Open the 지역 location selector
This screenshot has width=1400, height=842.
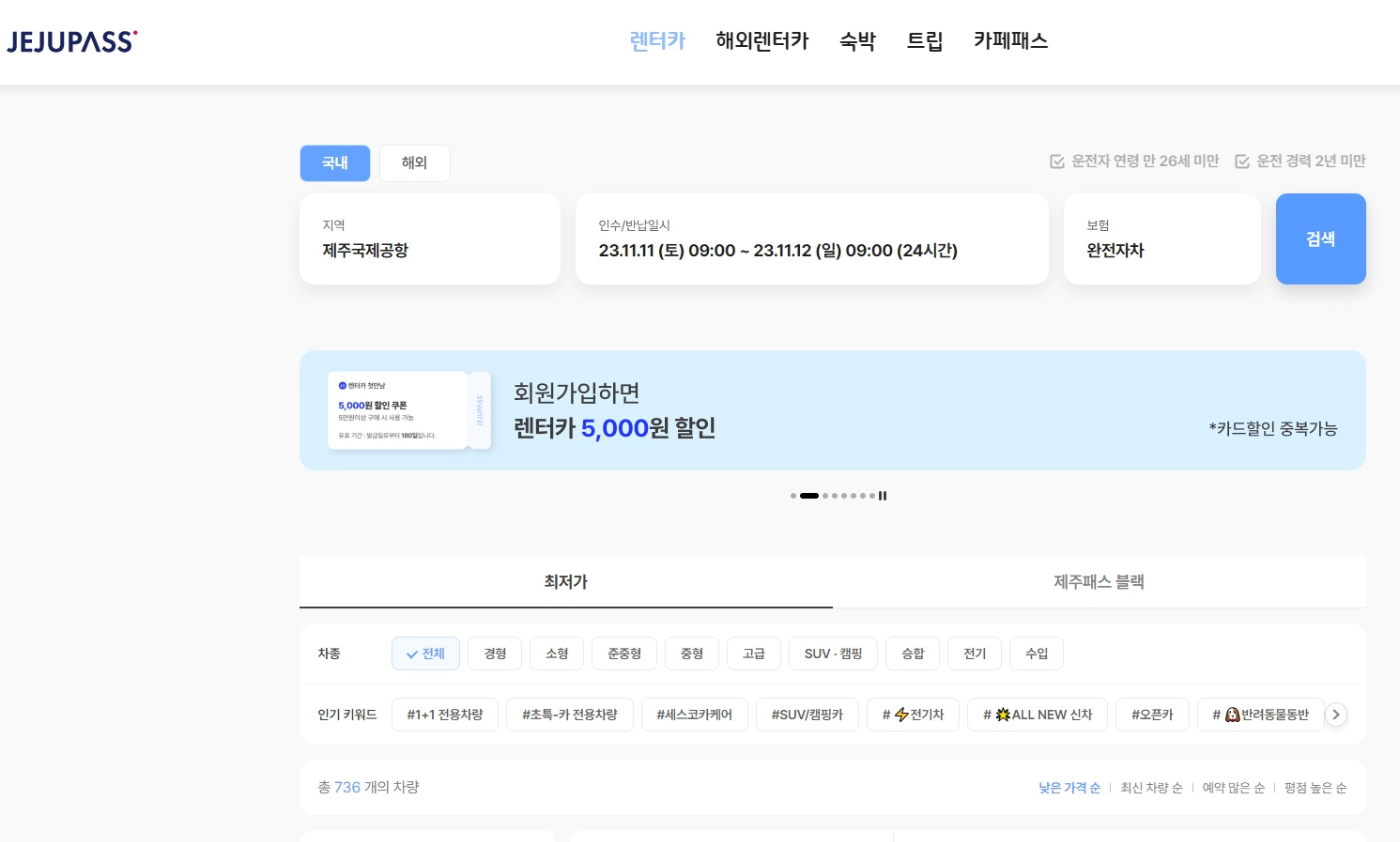coord(430,239)
